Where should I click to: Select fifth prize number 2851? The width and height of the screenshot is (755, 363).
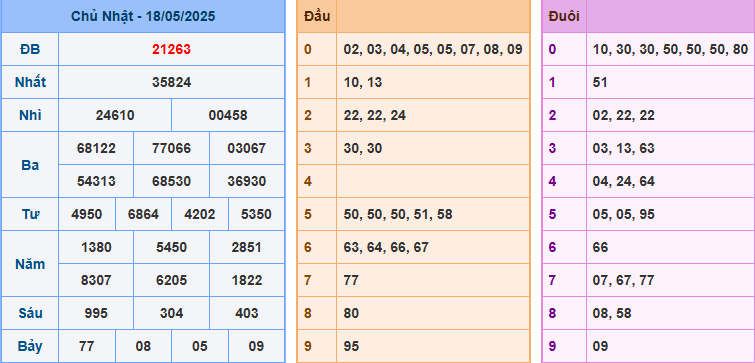point(247,247)
